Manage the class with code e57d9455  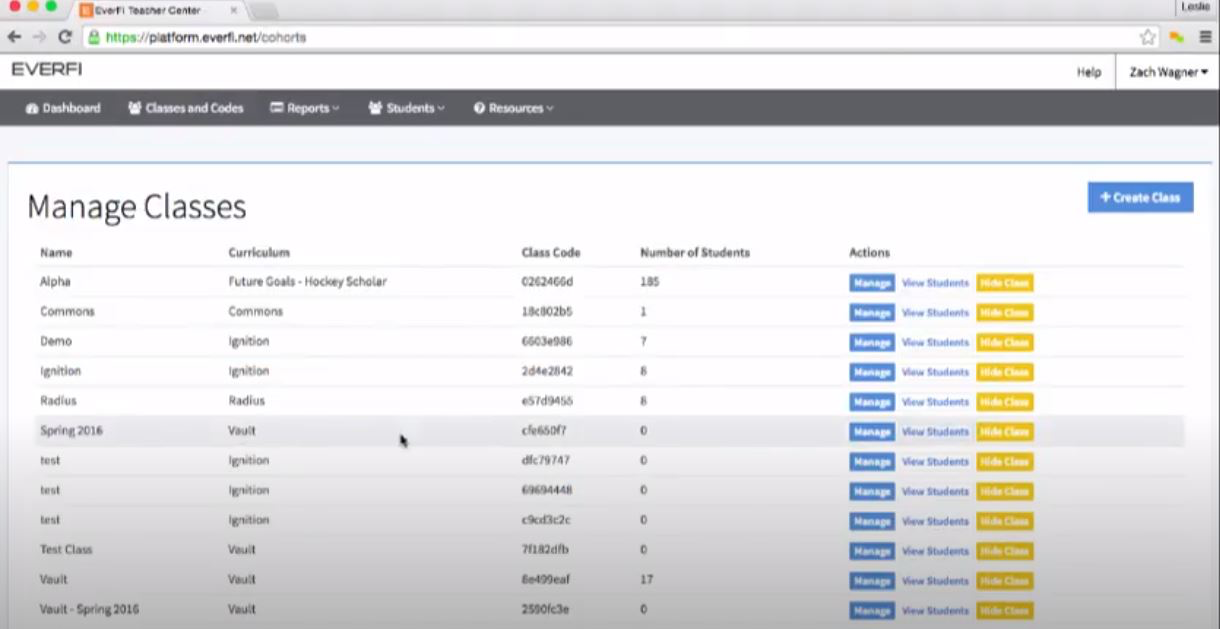(872, 402)
